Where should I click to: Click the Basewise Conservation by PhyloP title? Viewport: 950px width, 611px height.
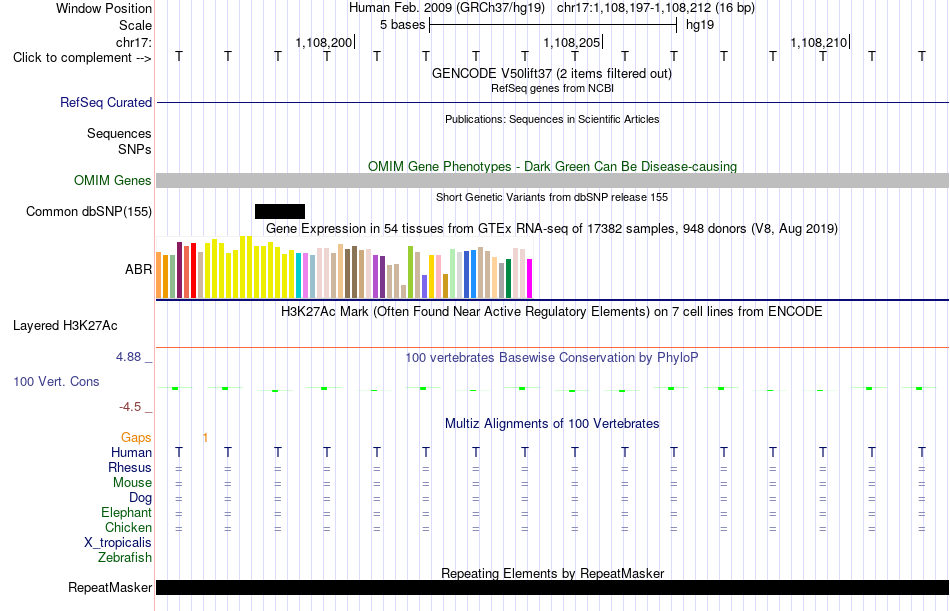(552, 358)
